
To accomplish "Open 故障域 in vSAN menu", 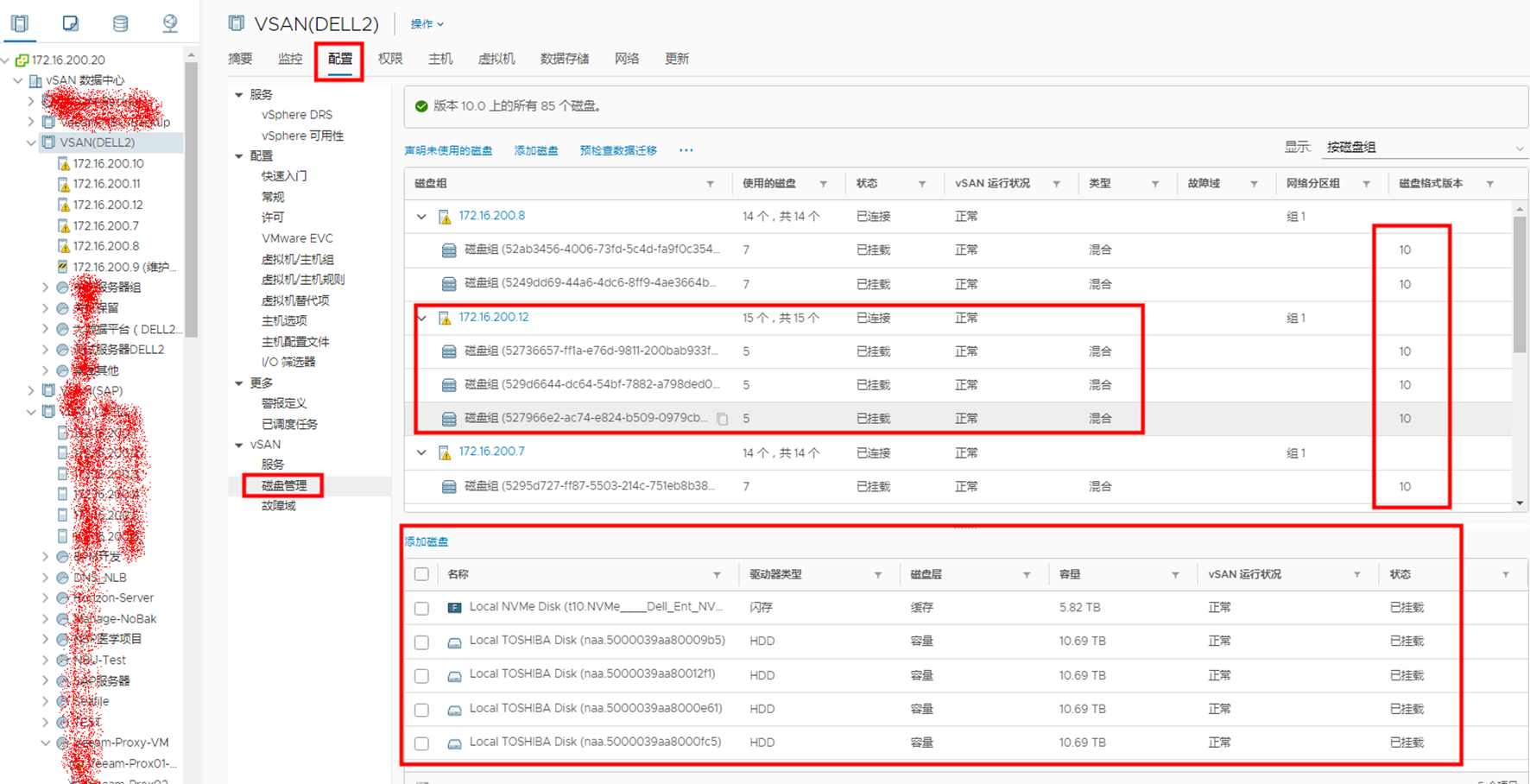I will pyautogui.click(x=279, y=506).
